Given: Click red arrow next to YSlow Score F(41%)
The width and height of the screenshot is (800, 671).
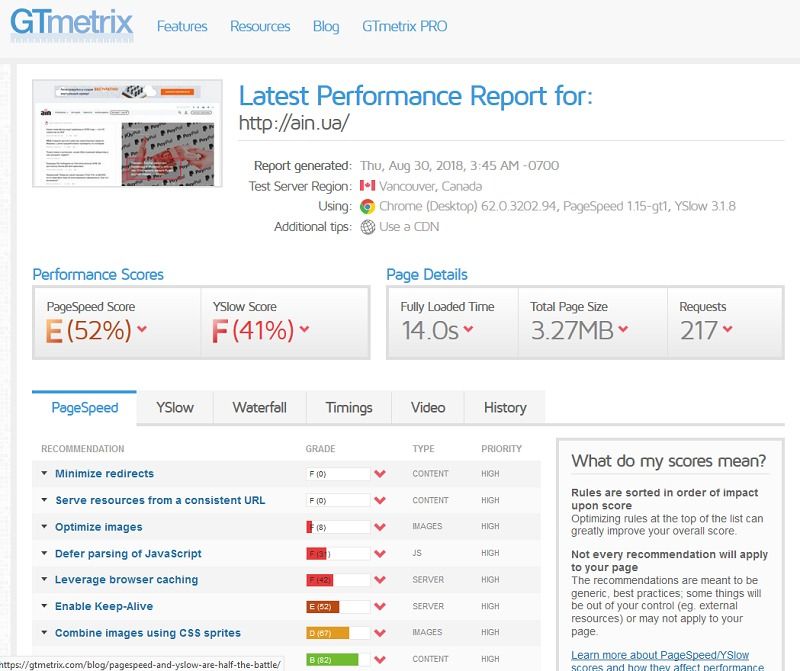Looking at the screenshot, I should [304, 330].
